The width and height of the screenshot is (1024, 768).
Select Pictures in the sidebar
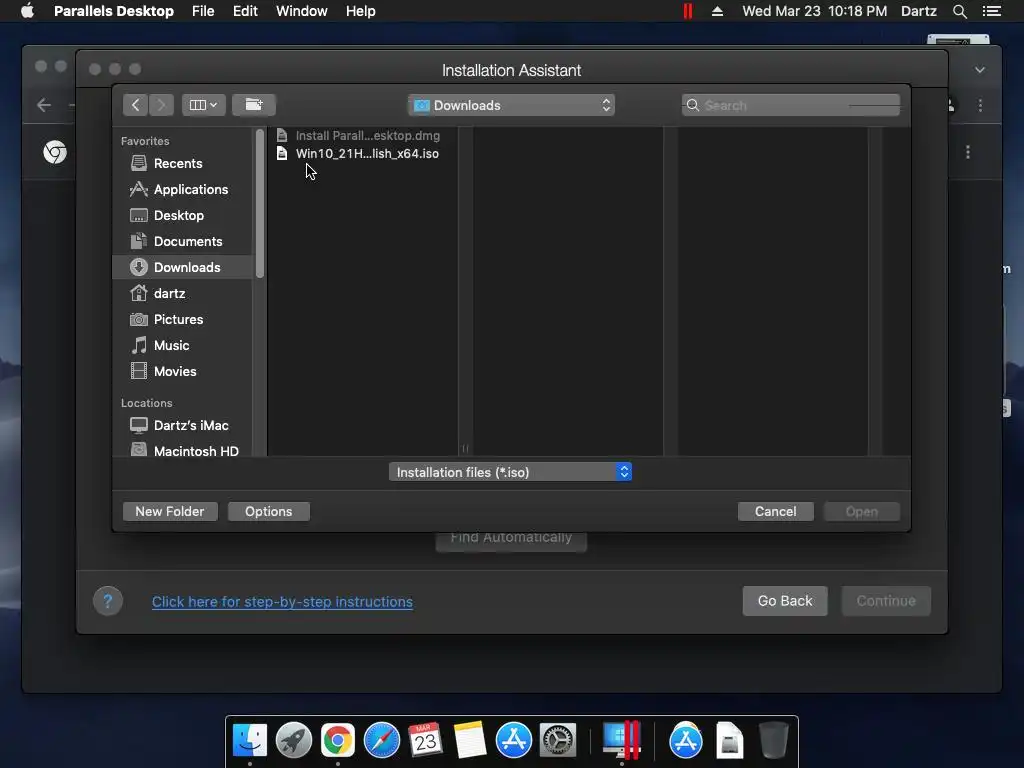click(183, 319)
